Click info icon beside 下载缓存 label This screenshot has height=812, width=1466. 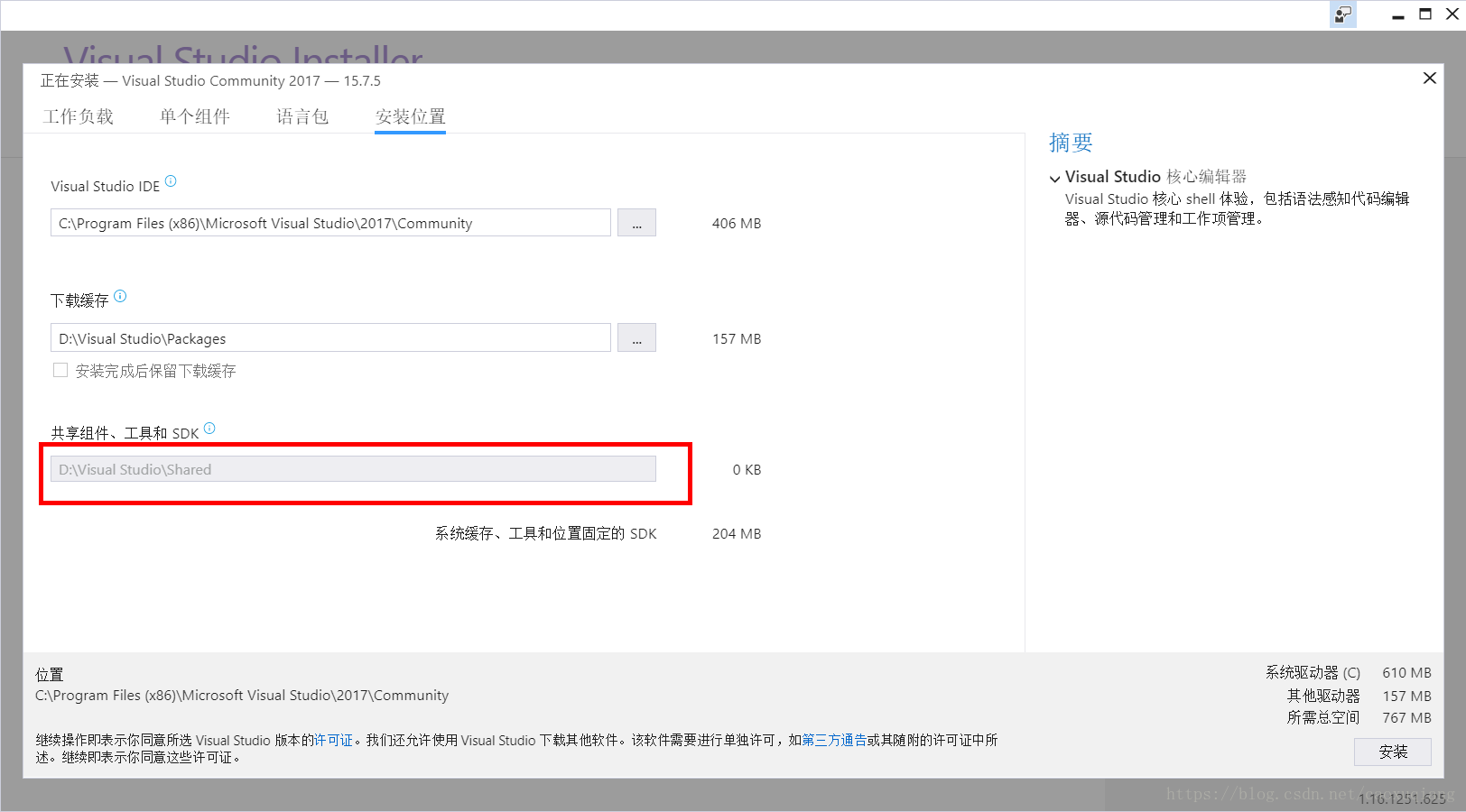click(x=120, y=296)
